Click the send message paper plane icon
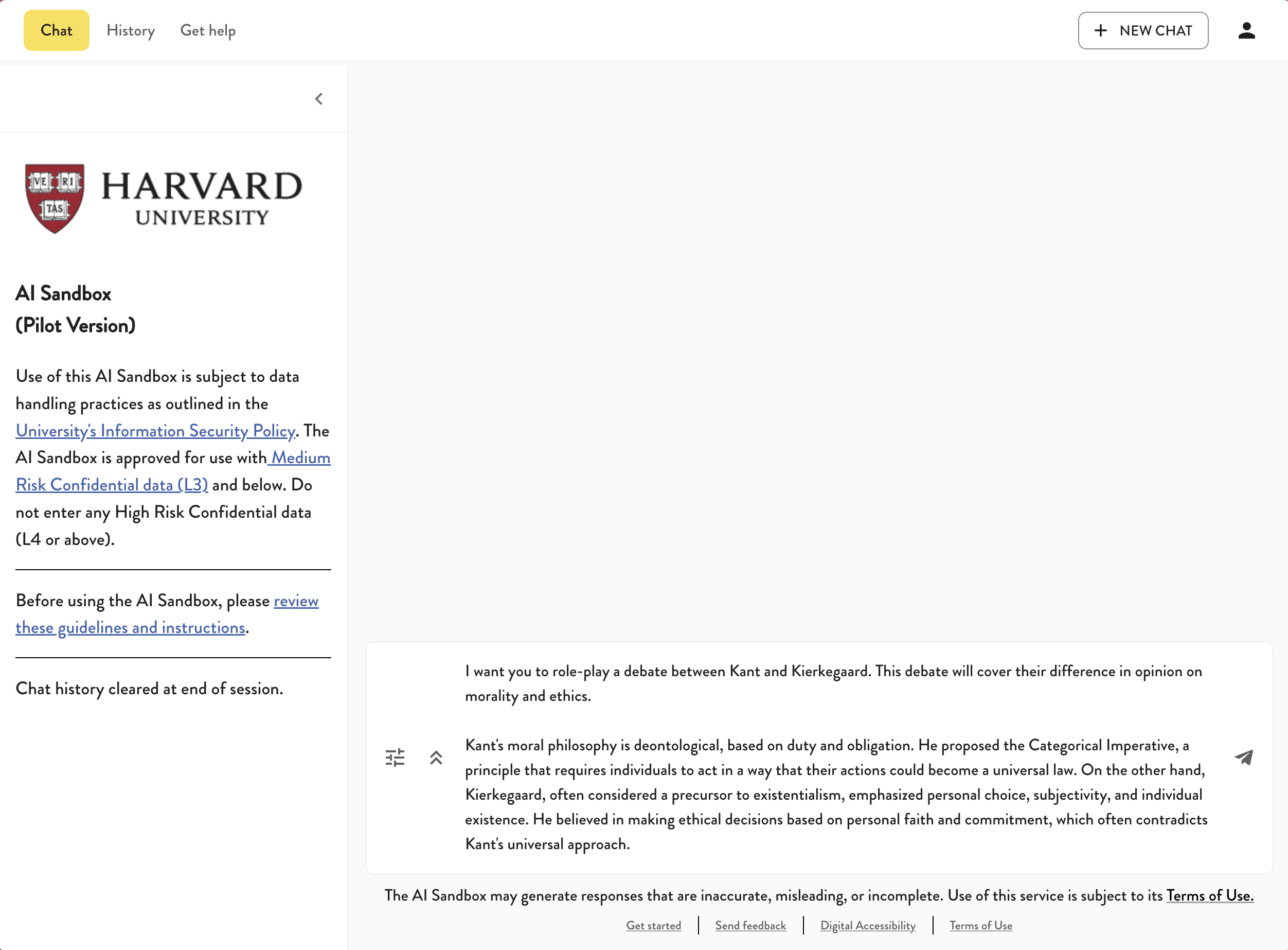 coord(1244,758)
